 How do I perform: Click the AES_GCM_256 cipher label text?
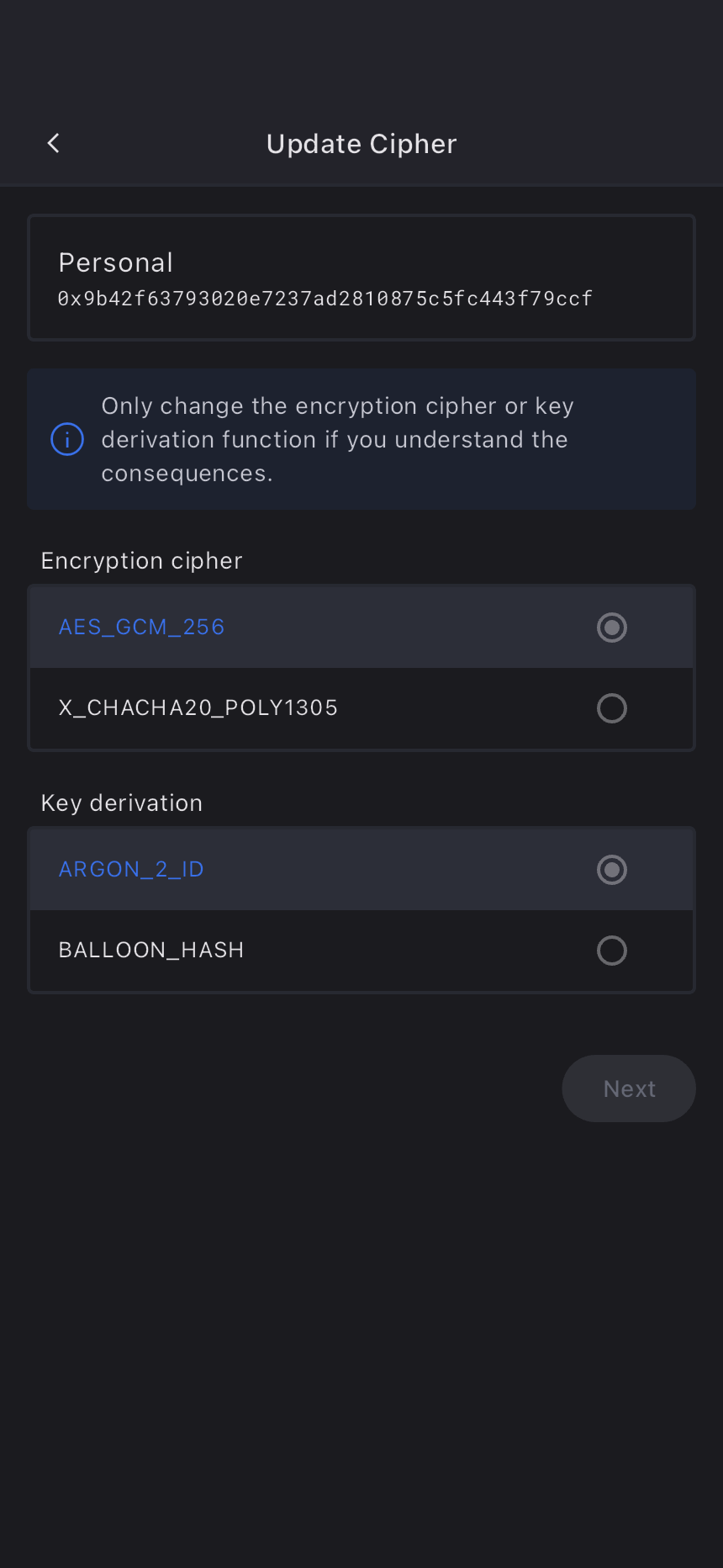coord(141,628)
